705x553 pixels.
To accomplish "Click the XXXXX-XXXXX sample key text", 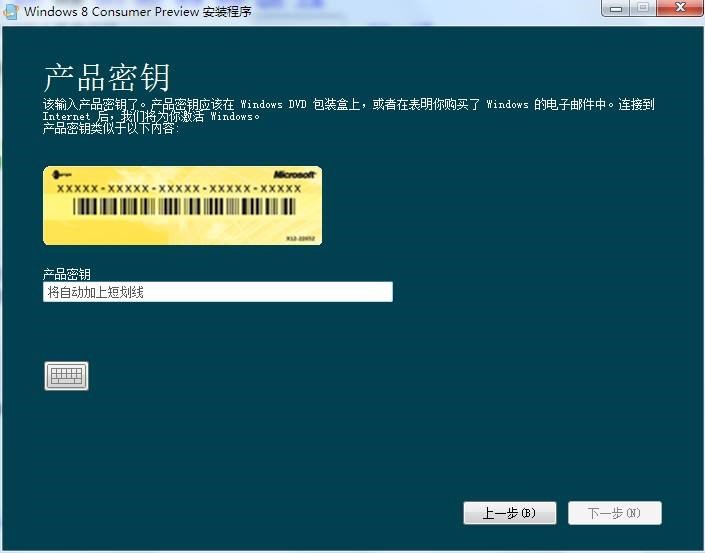I will [179, 188].
